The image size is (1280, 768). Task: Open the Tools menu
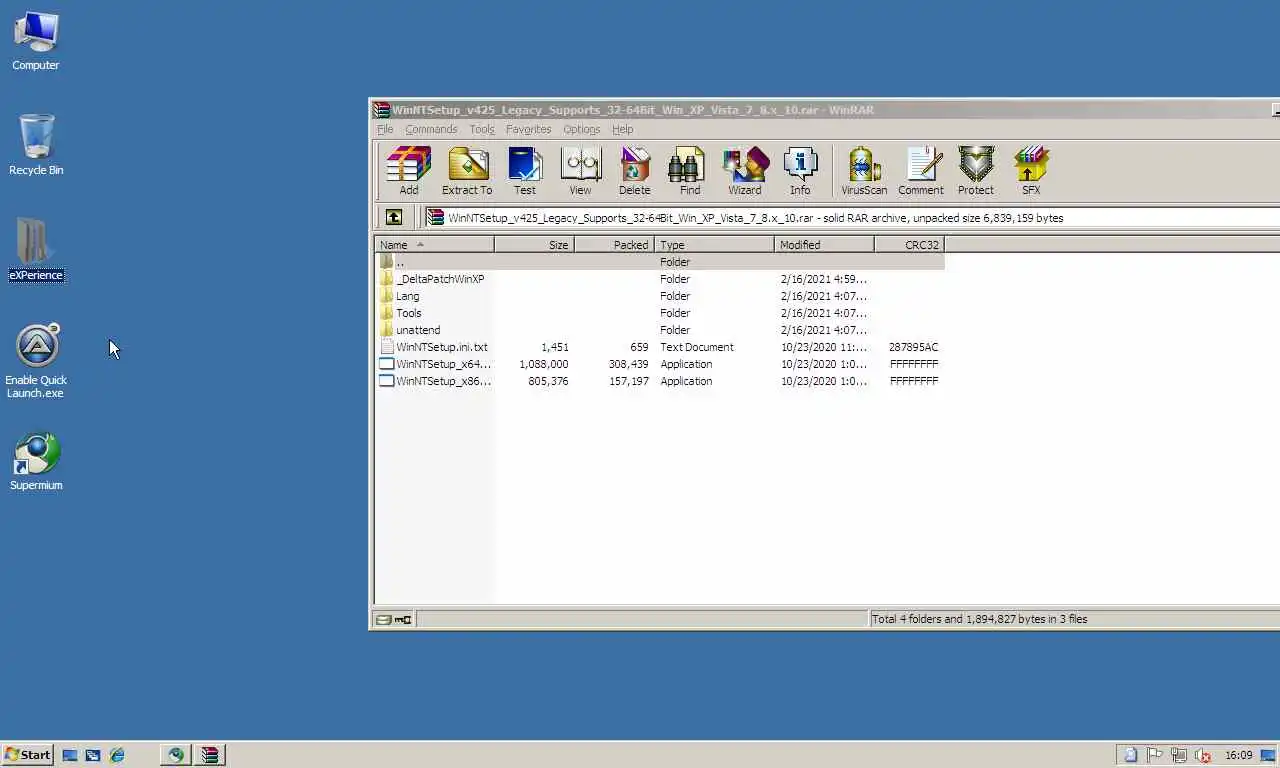[x=482, y=129]
